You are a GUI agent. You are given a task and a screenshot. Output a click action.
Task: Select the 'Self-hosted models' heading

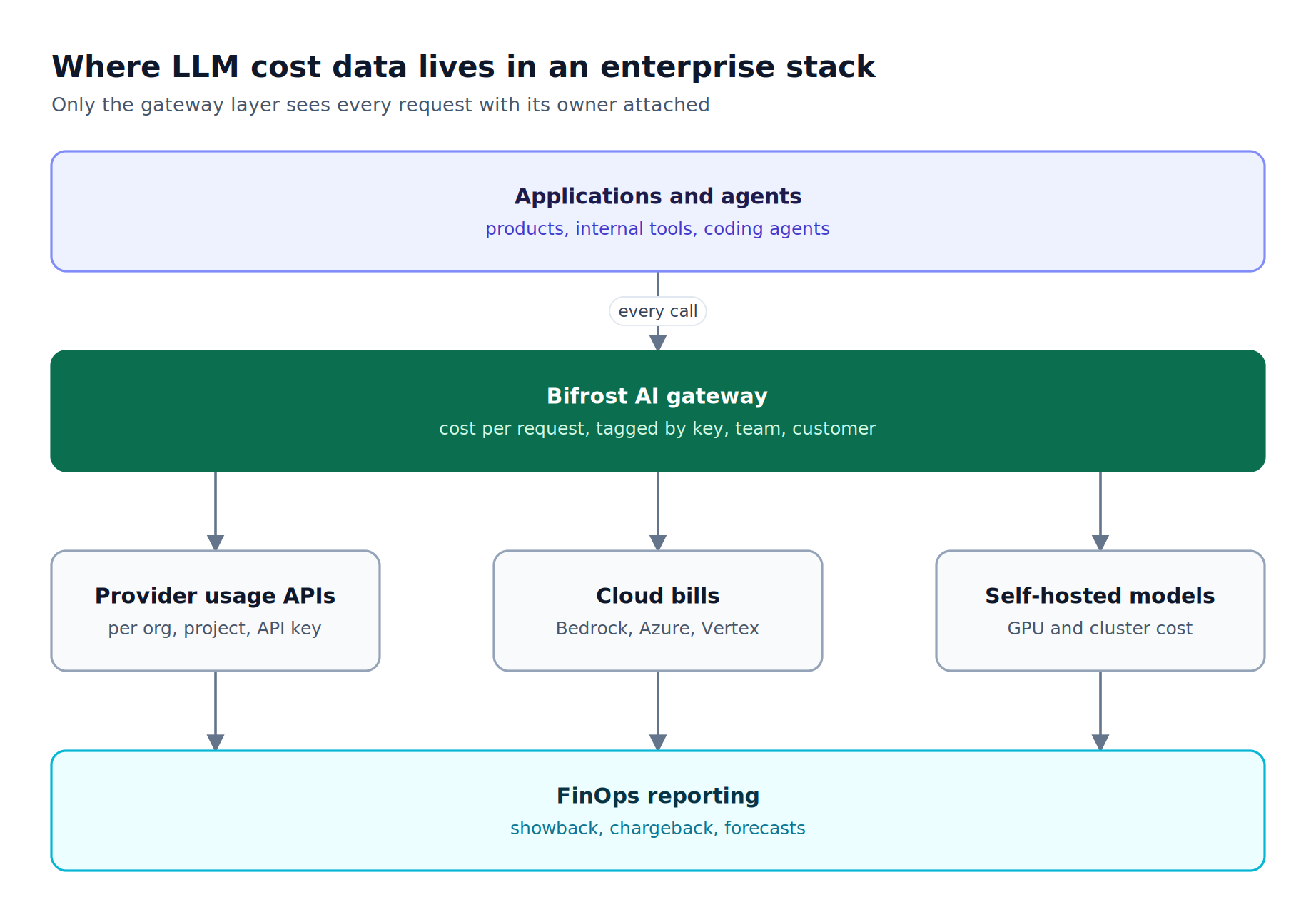1100,596
